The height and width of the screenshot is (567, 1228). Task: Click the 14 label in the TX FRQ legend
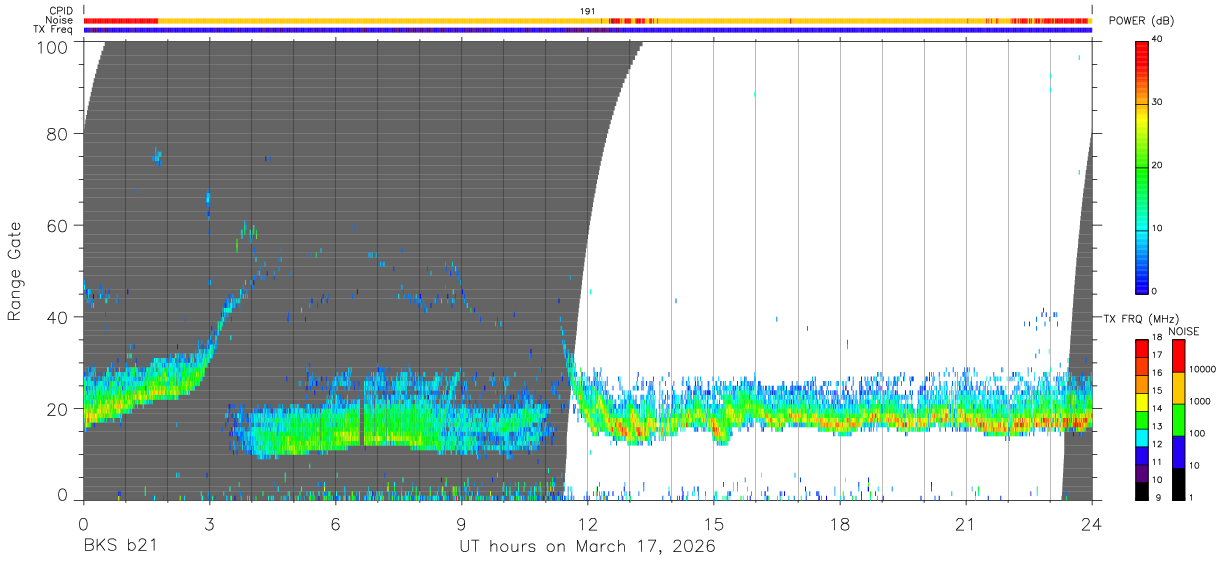[1156, 408]
